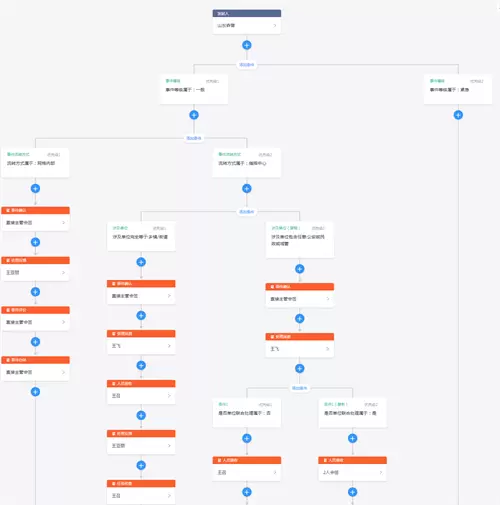Open initiator node settings via its chevron
The width and height of the screenshot is (500, 505).
275,26
